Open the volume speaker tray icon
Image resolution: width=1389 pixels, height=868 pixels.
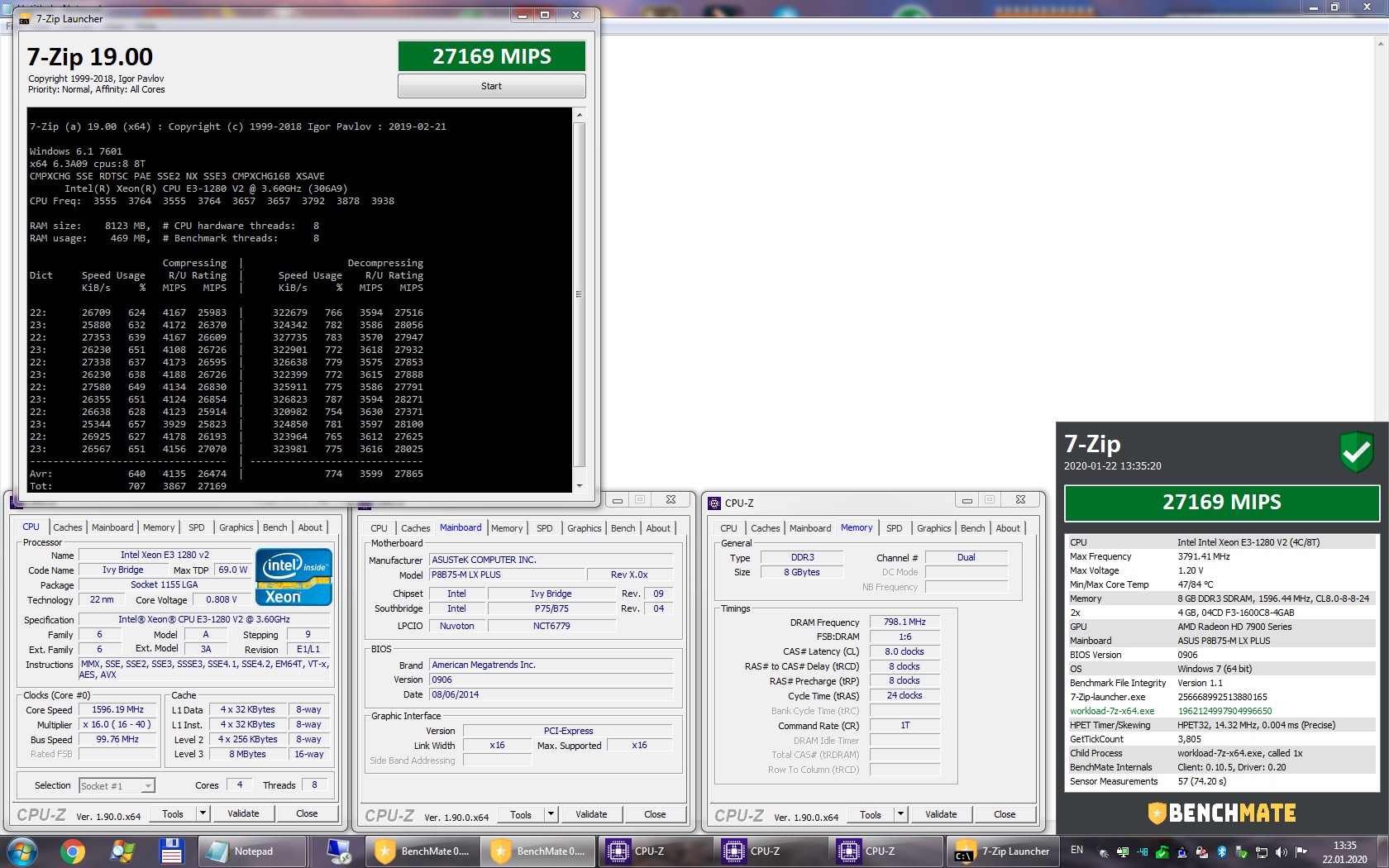tap(1281, 851)
